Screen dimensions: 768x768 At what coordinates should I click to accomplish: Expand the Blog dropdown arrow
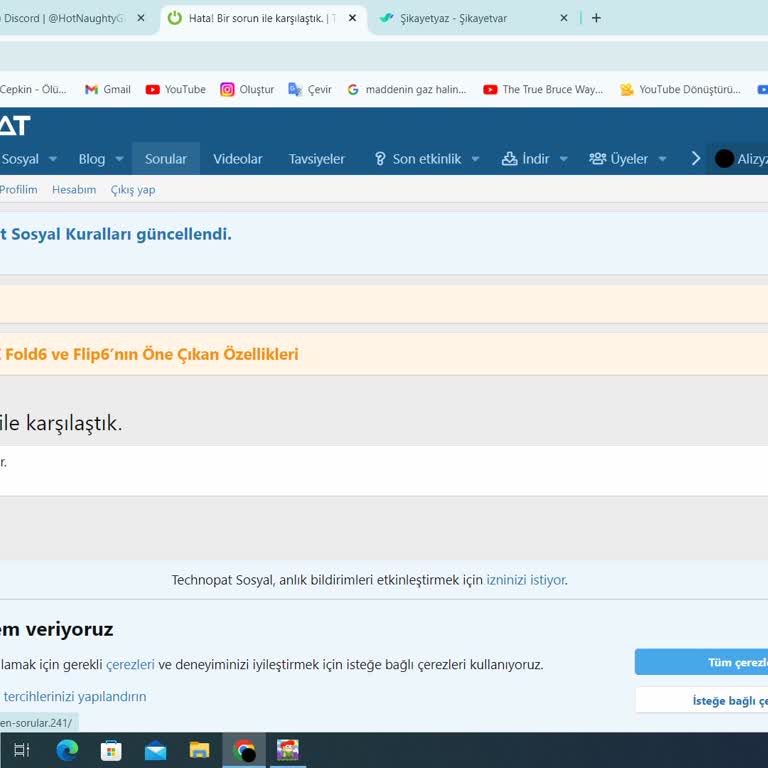tap(119, 159)
